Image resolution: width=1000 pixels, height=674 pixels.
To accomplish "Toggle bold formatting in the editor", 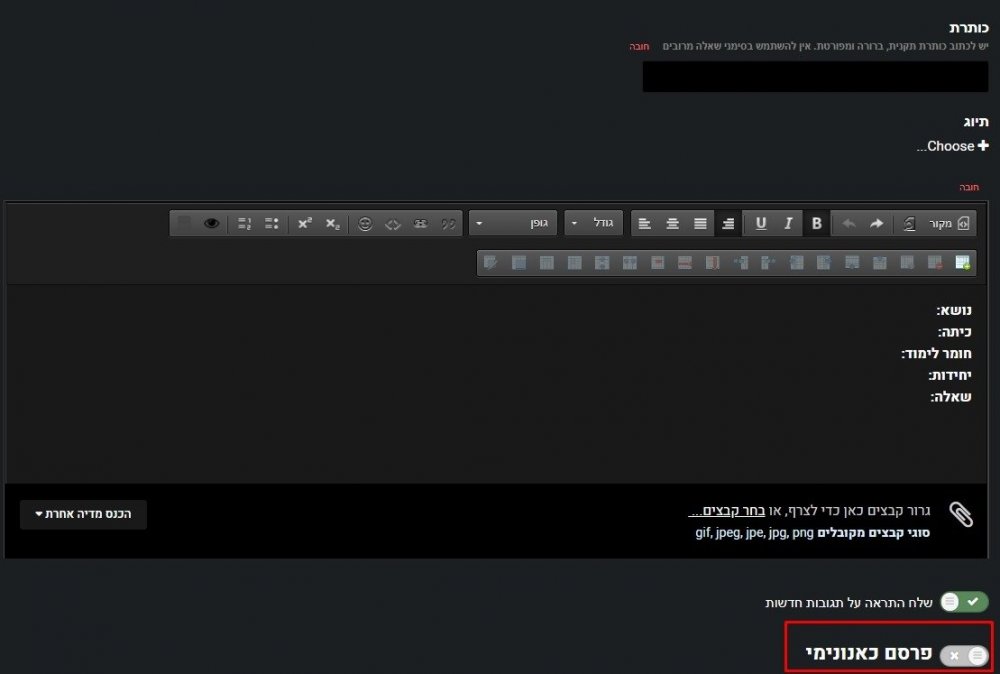I will coord(816,223).
